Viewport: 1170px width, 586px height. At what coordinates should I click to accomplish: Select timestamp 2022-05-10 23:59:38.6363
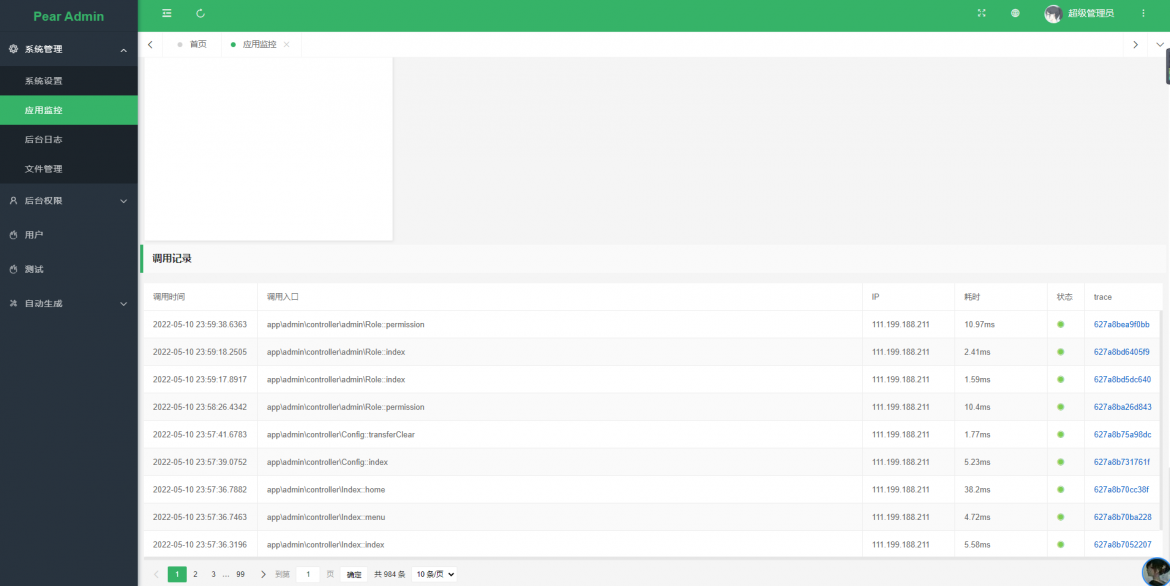tap(200, 325)
